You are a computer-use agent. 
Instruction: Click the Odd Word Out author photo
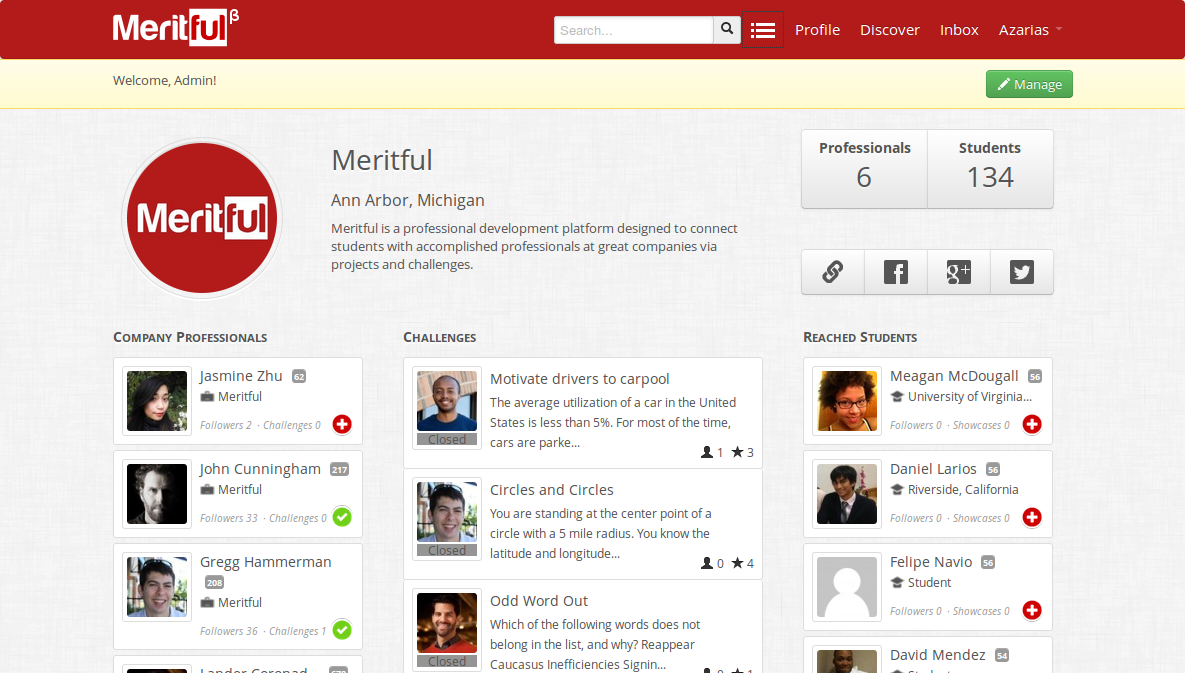(447, 623)
